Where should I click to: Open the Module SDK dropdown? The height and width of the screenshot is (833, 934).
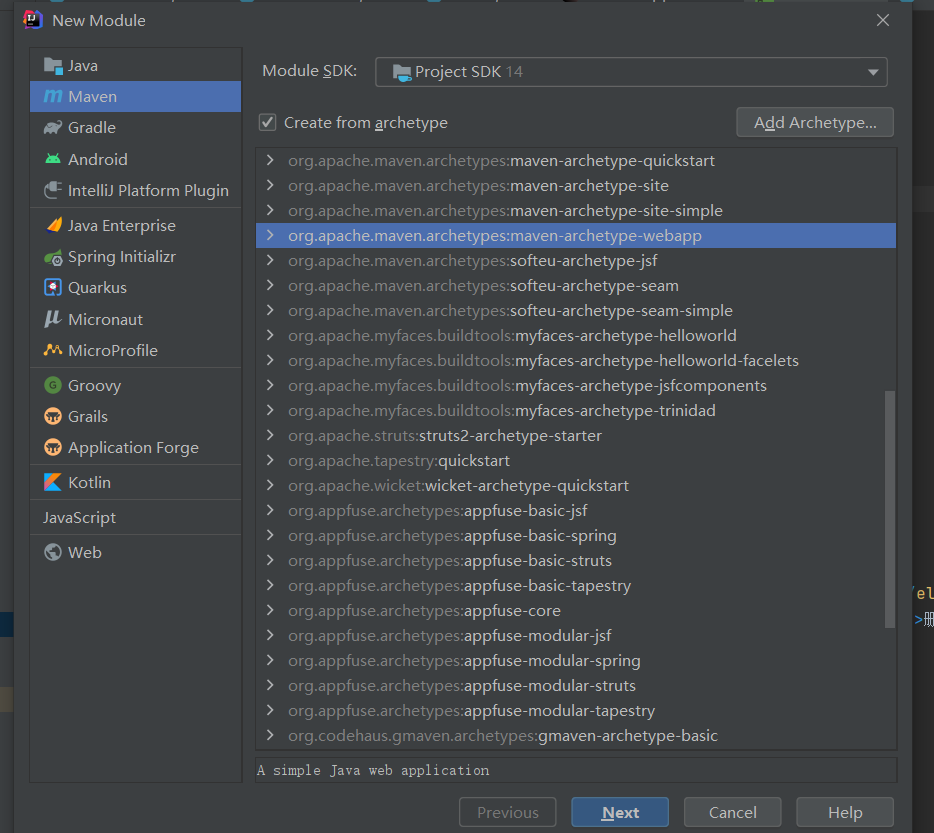click(631, 72)
